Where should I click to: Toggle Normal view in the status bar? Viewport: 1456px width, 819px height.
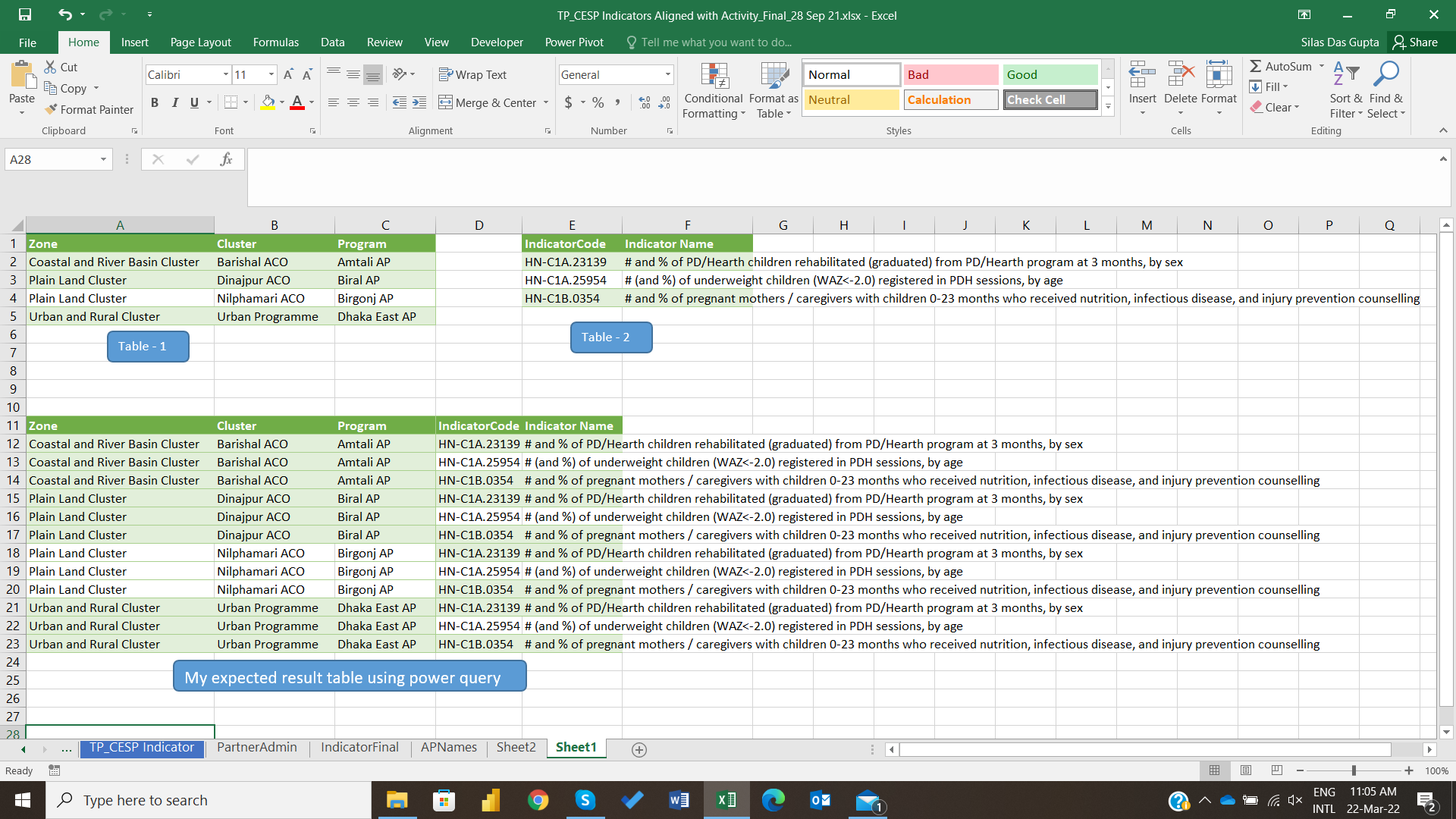(x=1214, y=770)
